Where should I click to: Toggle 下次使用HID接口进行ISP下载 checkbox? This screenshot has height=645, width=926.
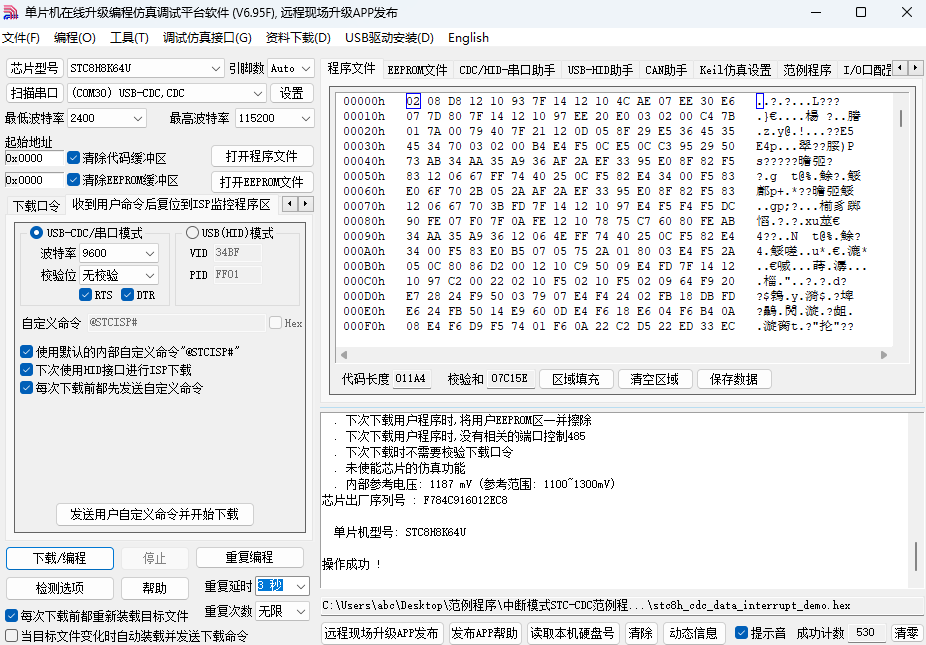(26, 370)
